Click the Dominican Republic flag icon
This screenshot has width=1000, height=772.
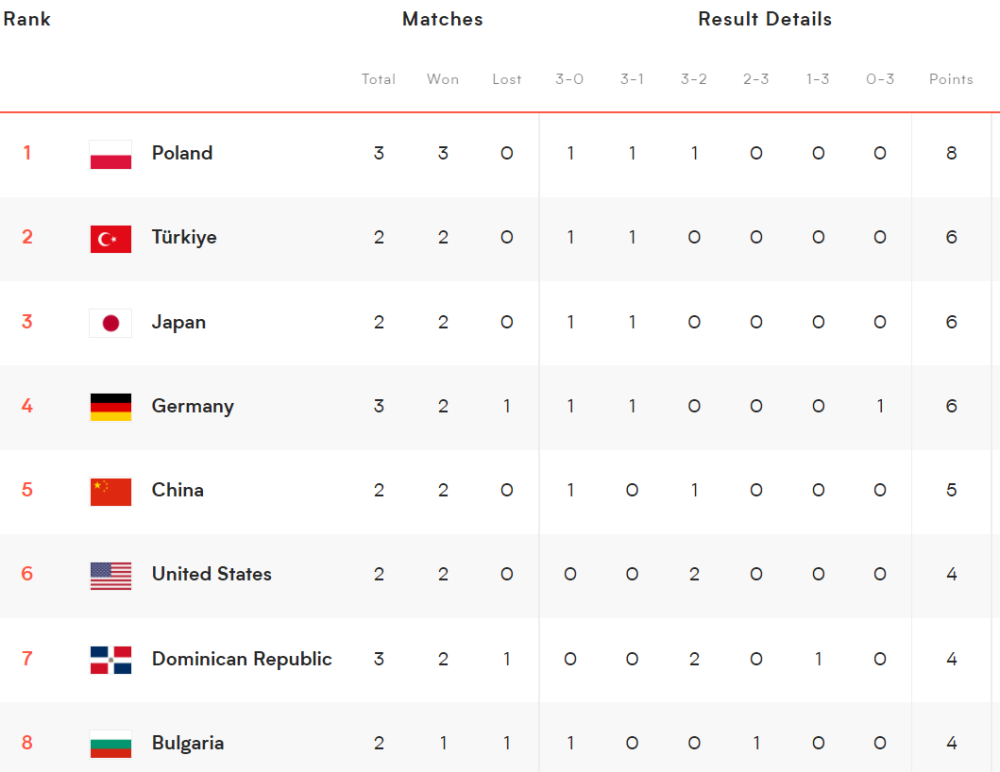tap(110, 660)
